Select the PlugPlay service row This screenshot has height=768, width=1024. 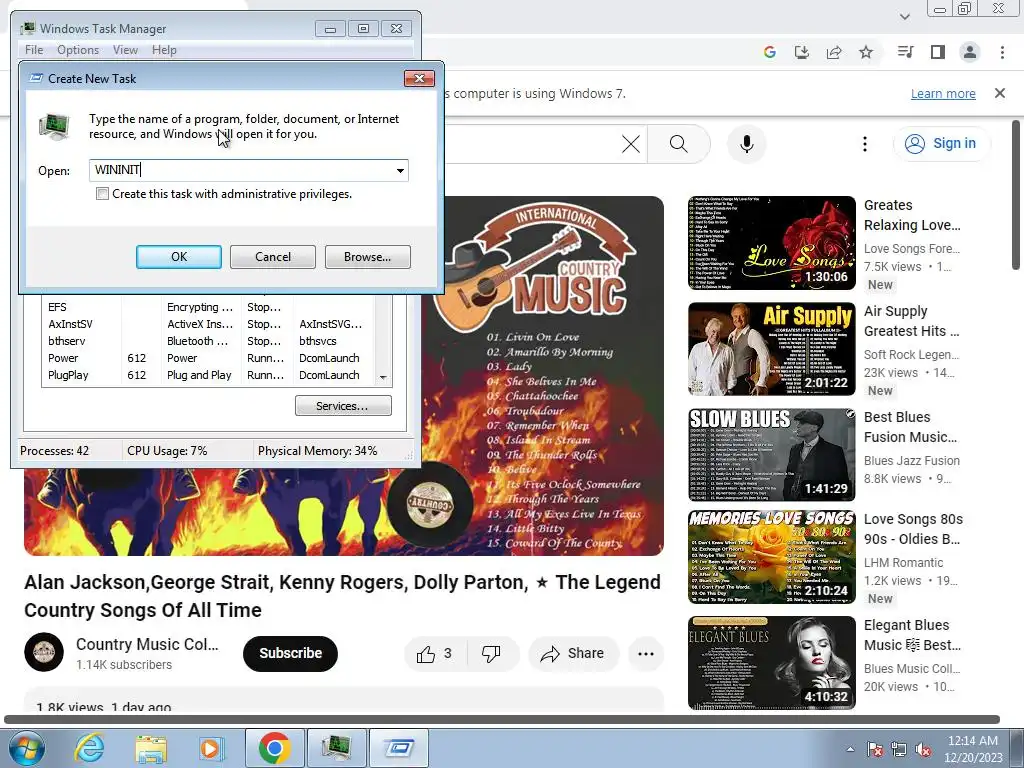208,376
